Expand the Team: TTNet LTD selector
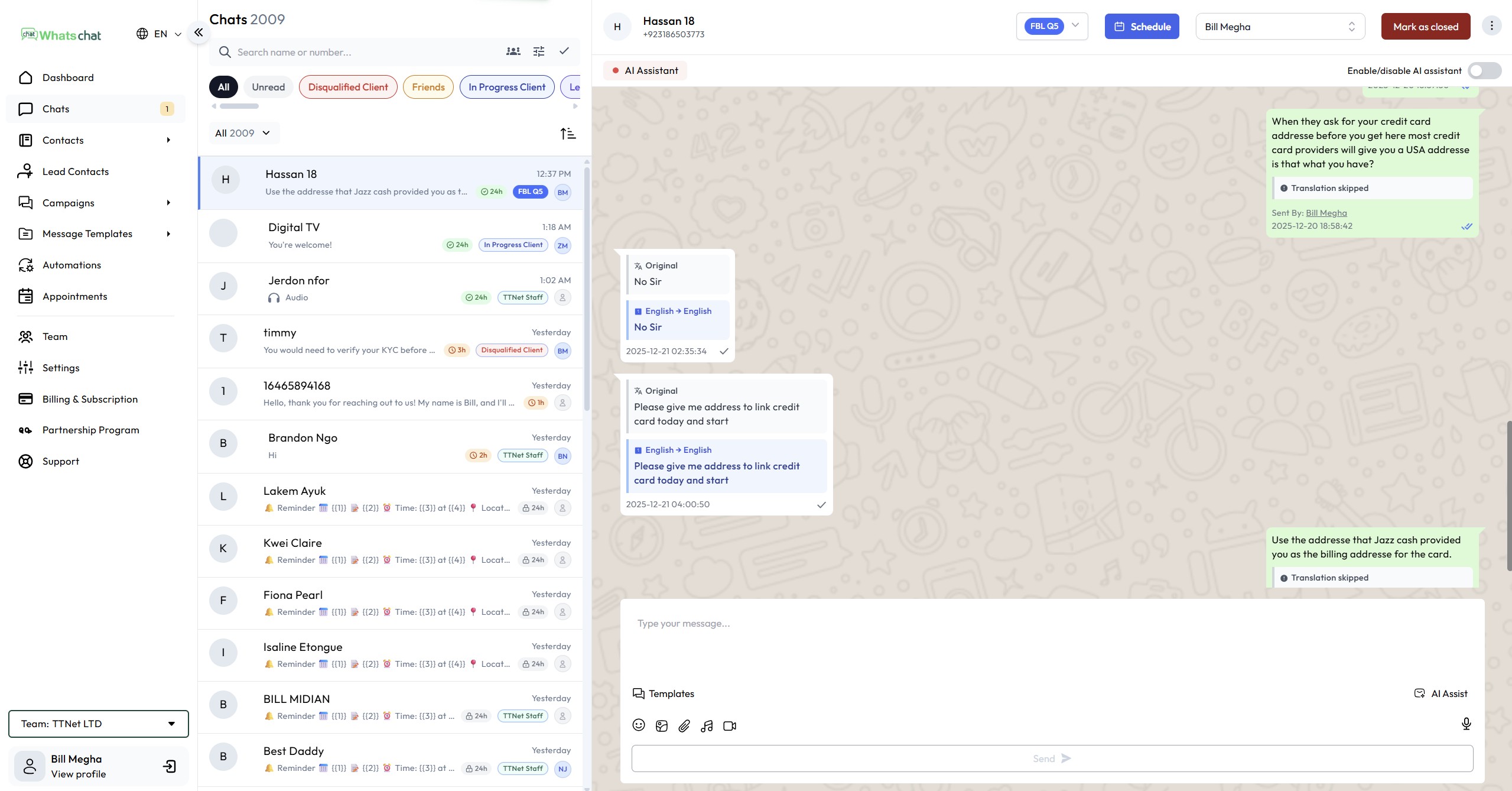Image resolution: width=1512 pixels, height=791 pixels. click(x=98, y=724)
